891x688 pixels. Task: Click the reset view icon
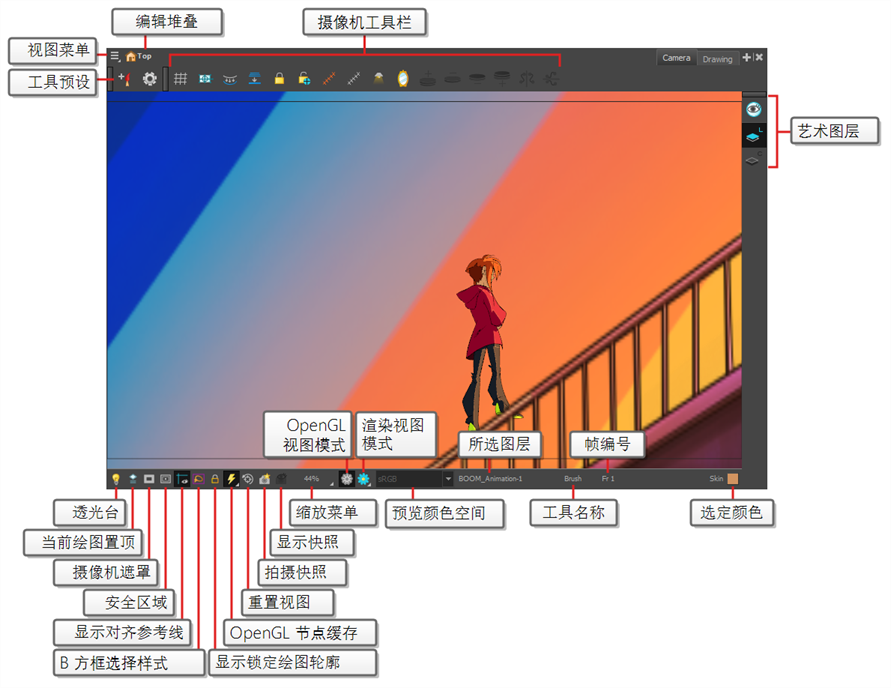coord(248,479)
